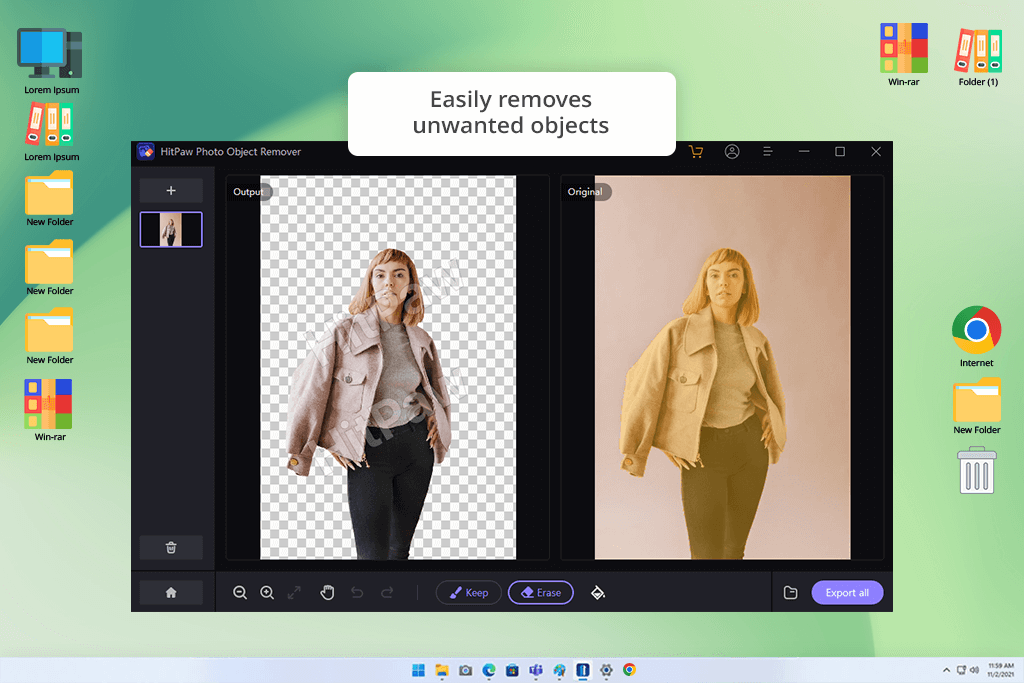Open Microsoft Teams from taskbar
1024x683 pixels.
[536, 670]
